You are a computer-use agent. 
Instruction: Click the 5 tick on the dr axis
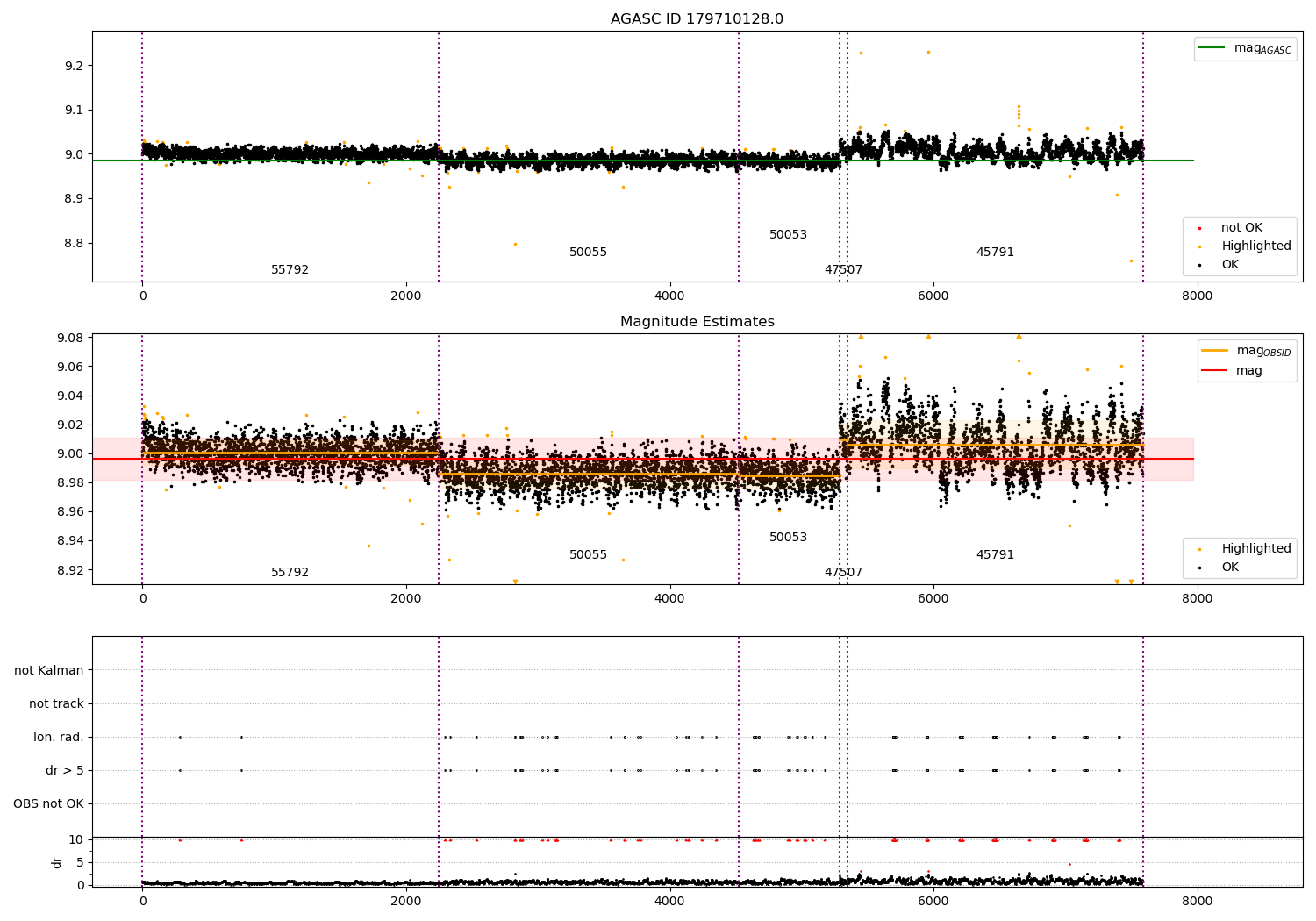point(80,863)
